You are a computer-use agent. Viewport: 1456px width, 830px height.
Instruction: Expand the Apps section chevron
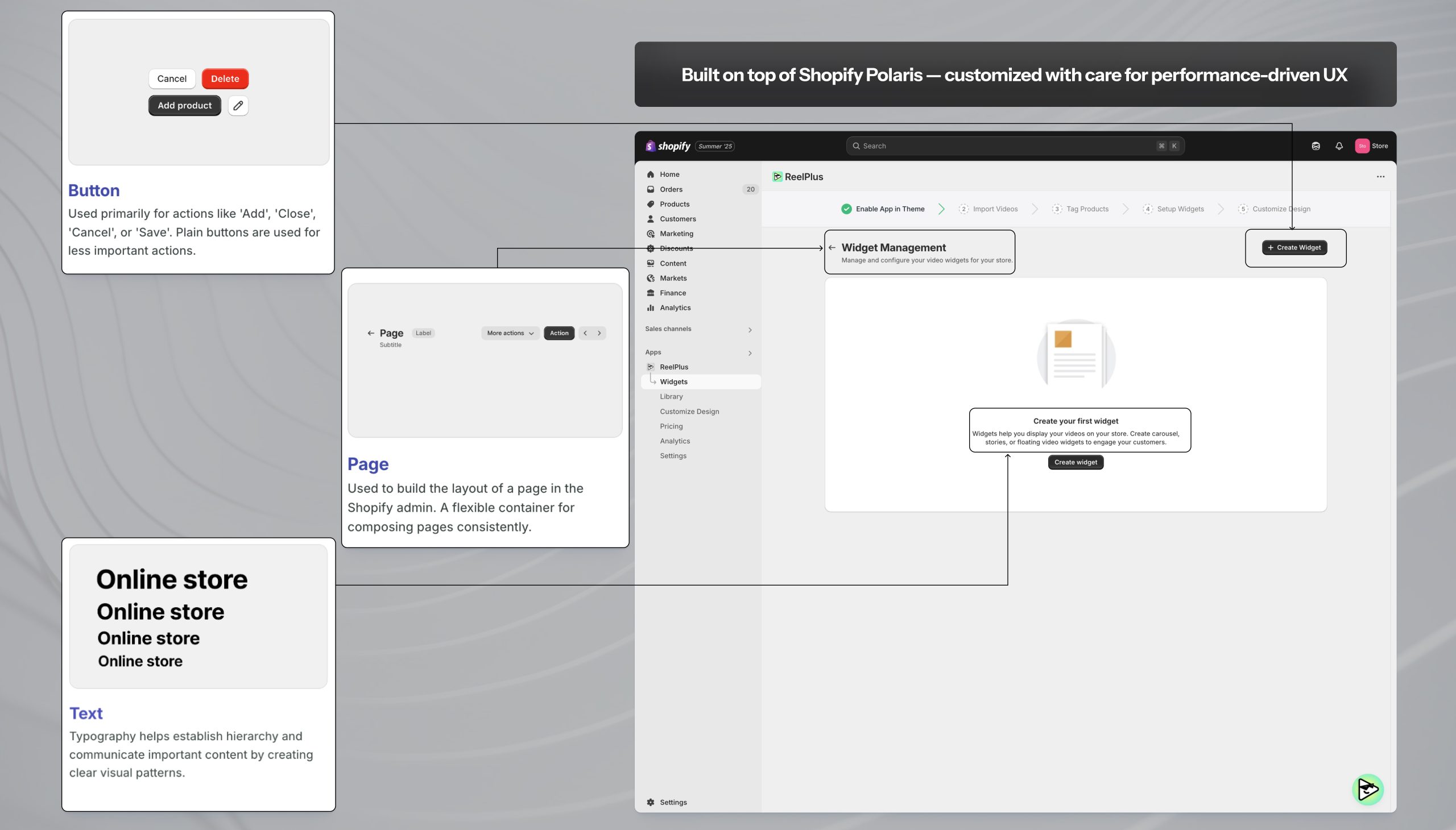pyautogui.click(x=750, y=353)
